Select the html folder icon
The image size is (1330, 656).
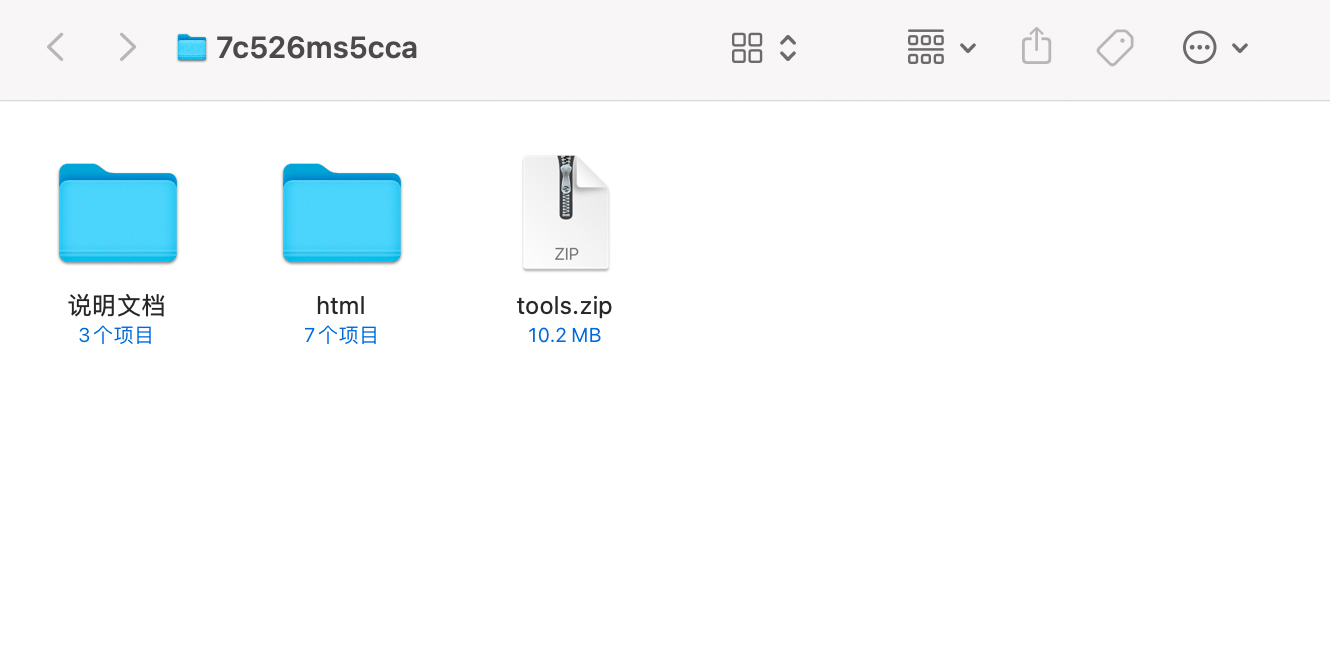point(342,213)
